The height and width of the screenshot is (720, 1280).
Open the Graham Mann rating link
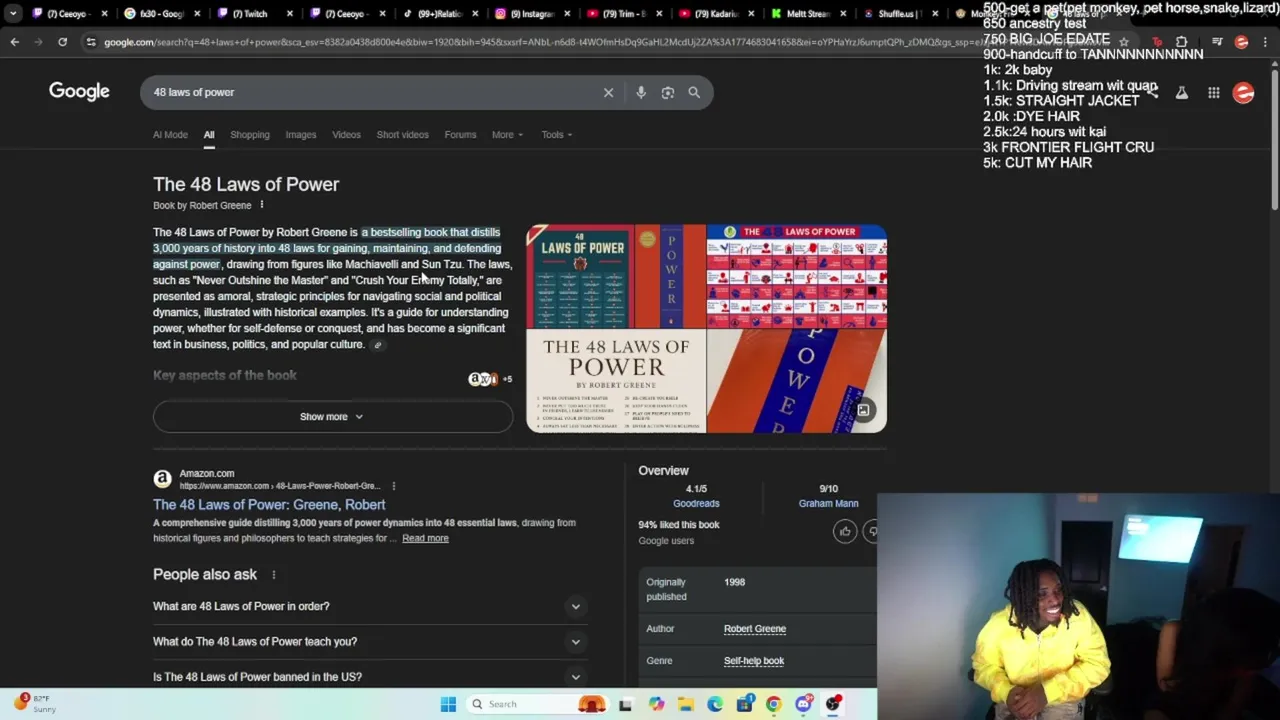pos(828,504)
